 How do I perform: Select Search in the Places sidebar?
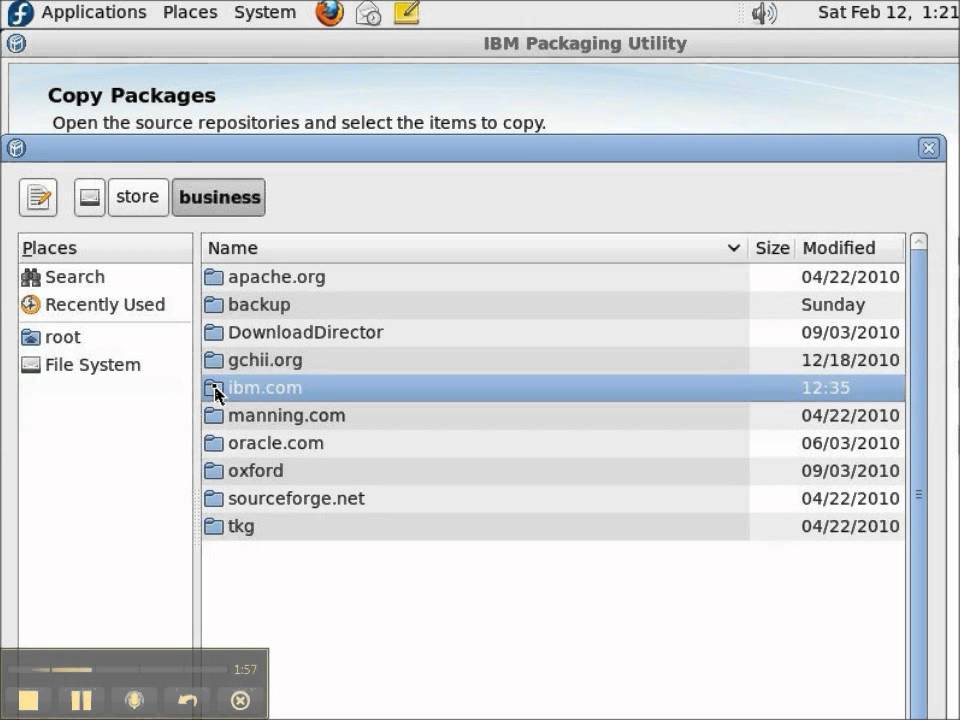tap(63, 277)
